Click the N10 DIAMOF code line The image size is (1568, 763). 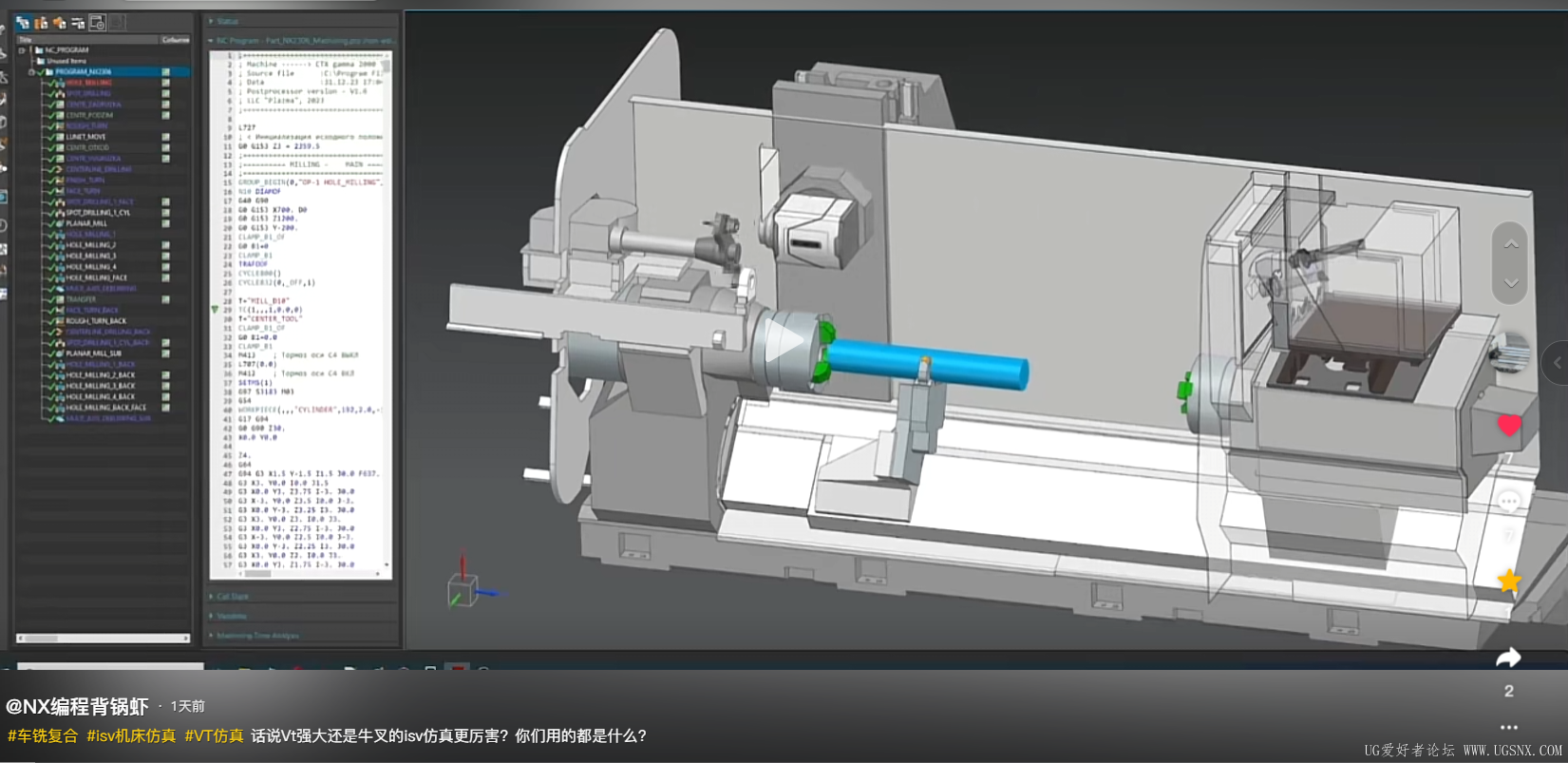[x=259, y=191]
